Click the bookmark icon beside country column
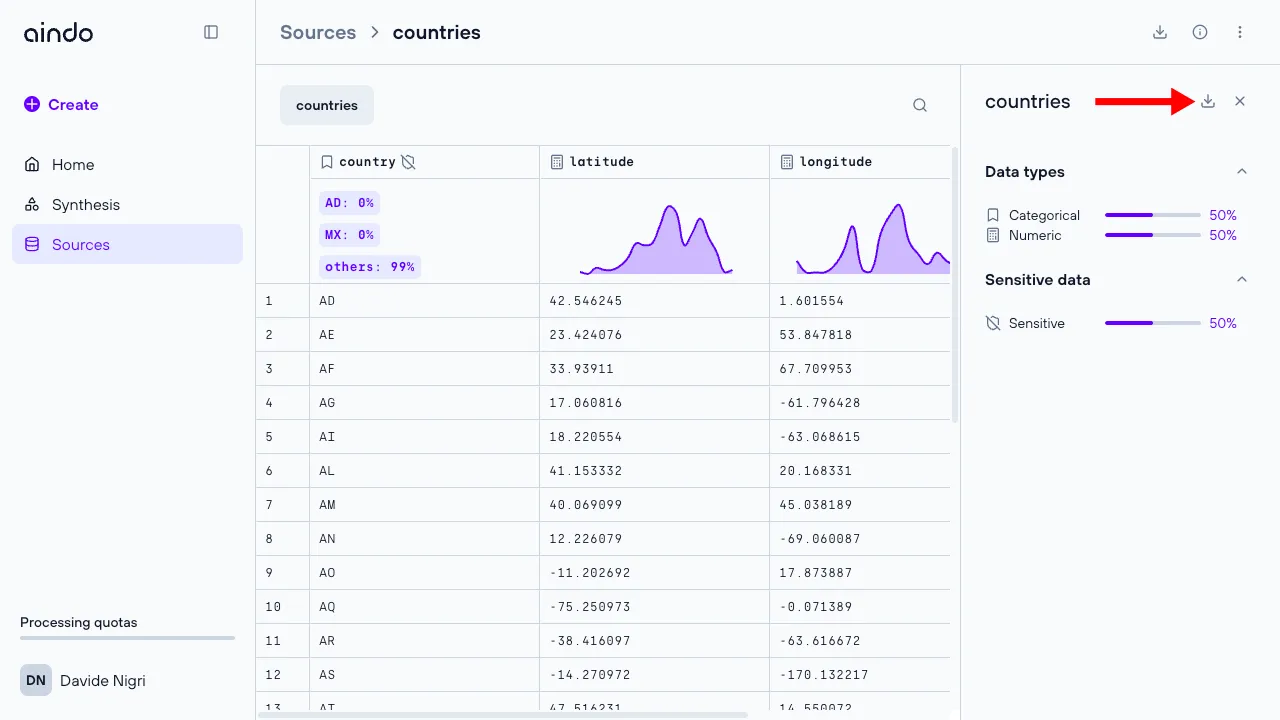The width and height of the screenshot is (1280, 720). [327, 162]
